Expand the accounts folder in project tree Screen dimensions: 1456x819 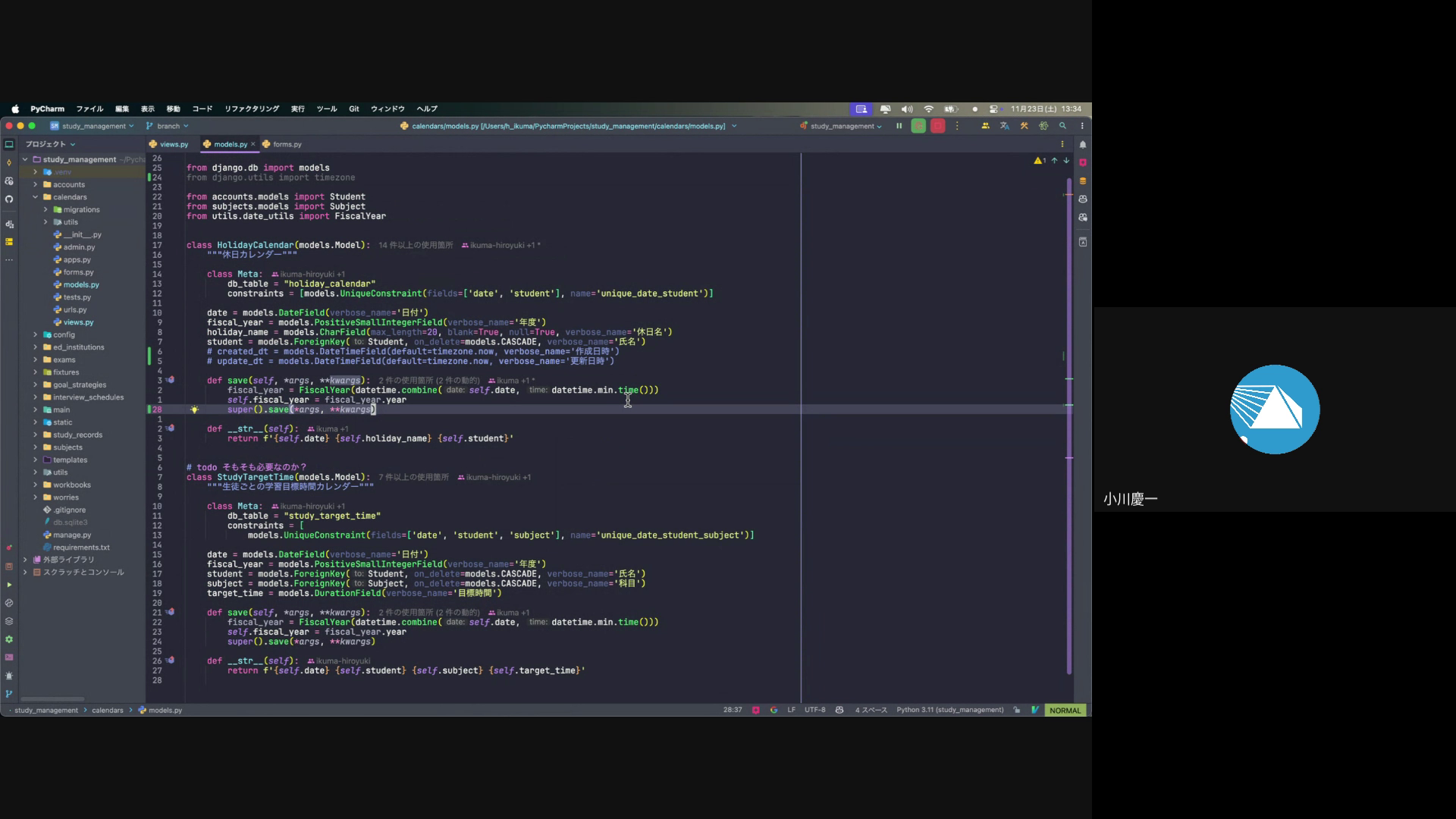[35, 184]
